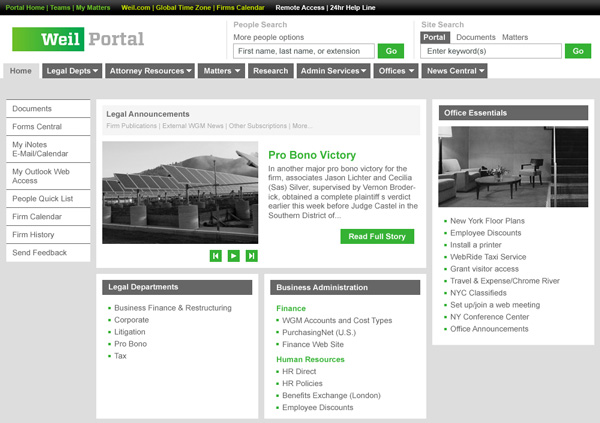Open WebRide Taxi Service link
Viewport: 600px width, 423px height.
pyautogui.click(x=488, y=257)
